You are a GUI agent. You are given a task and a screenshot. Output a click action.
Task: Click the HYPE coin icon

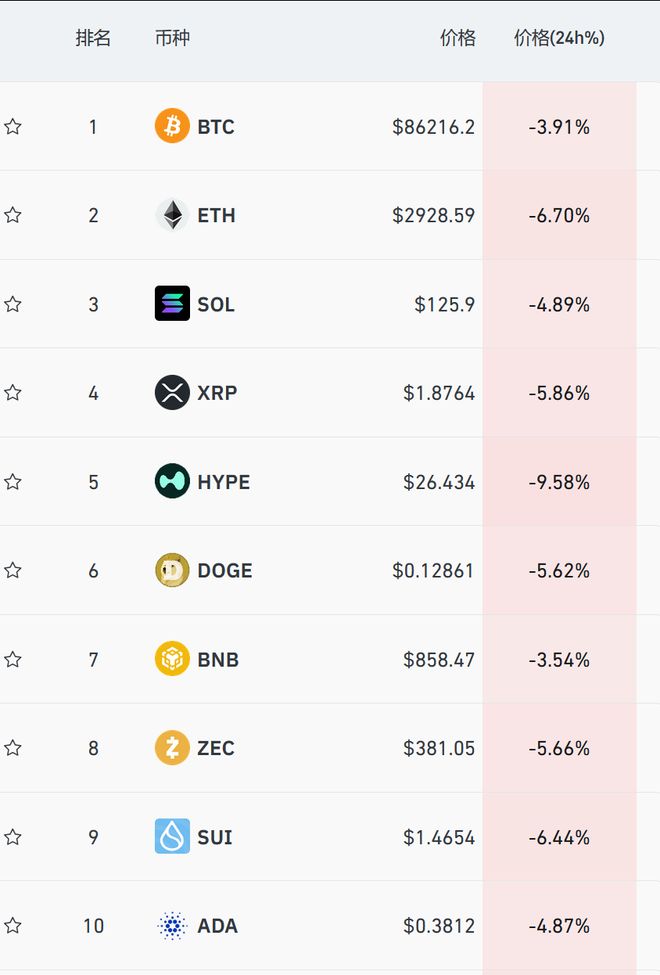tap(172, 482)
